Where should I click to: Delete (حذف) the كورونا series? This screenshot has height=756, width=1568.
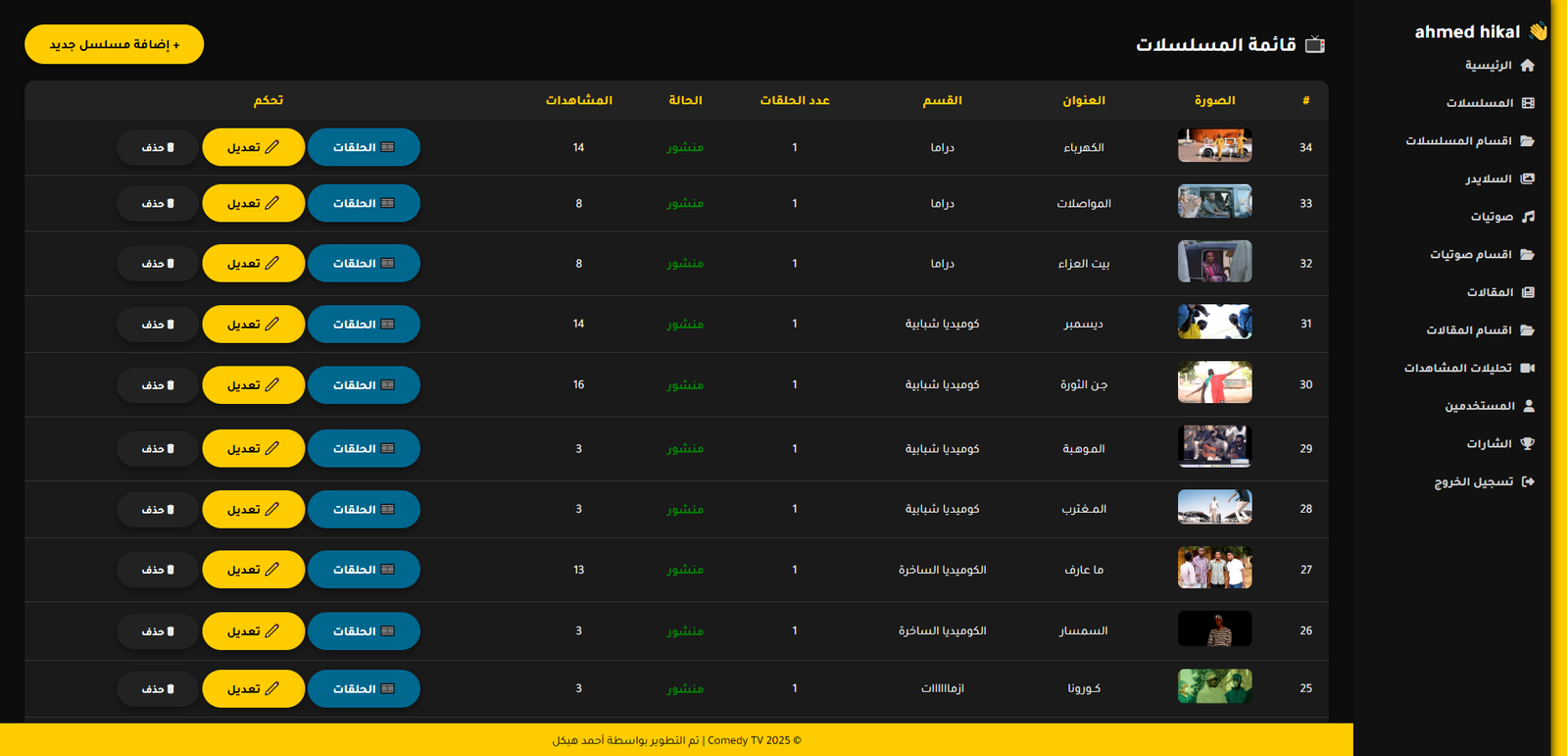157,689
